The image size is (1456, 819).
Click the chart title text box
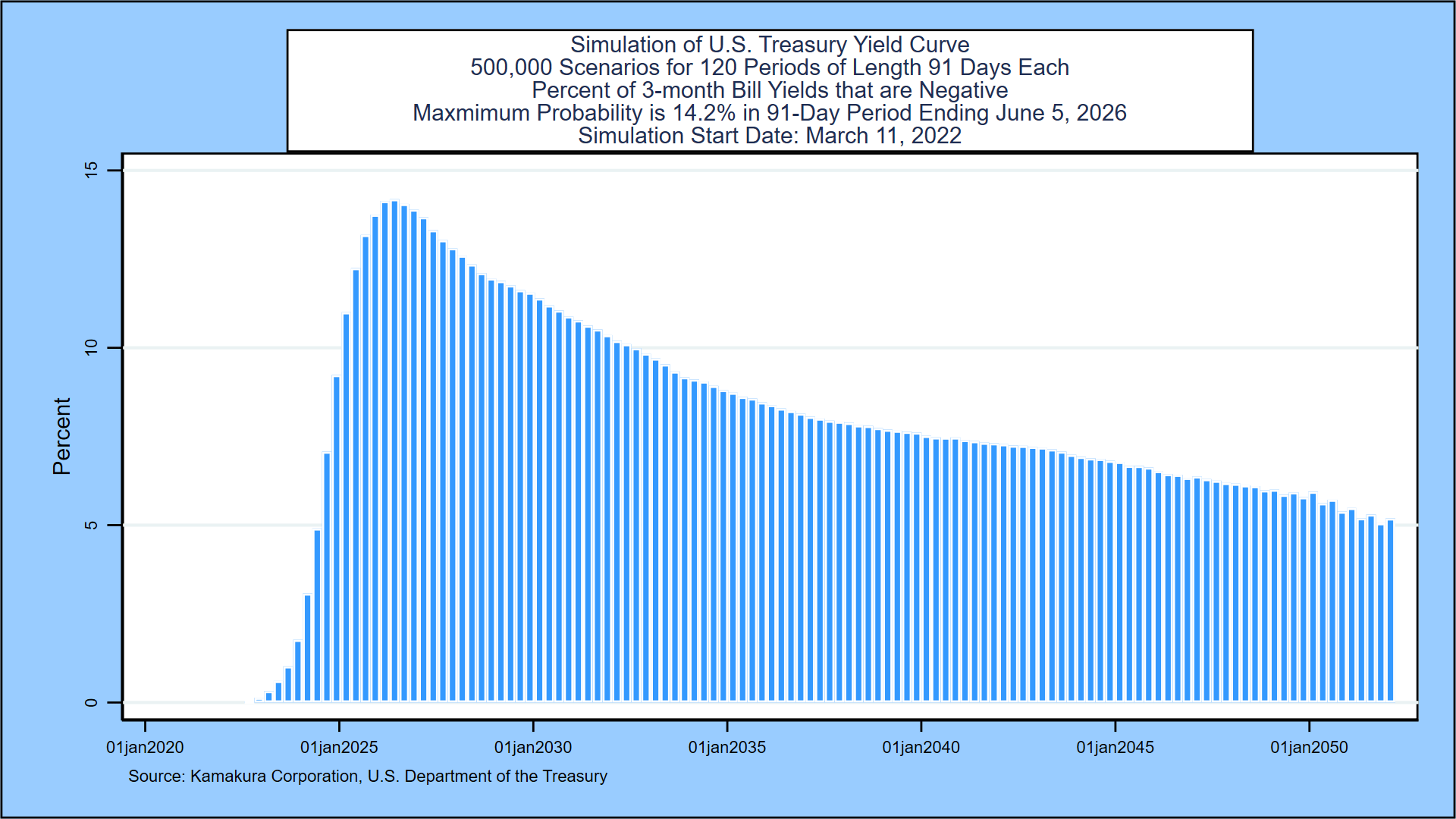(x=769, y=89)
